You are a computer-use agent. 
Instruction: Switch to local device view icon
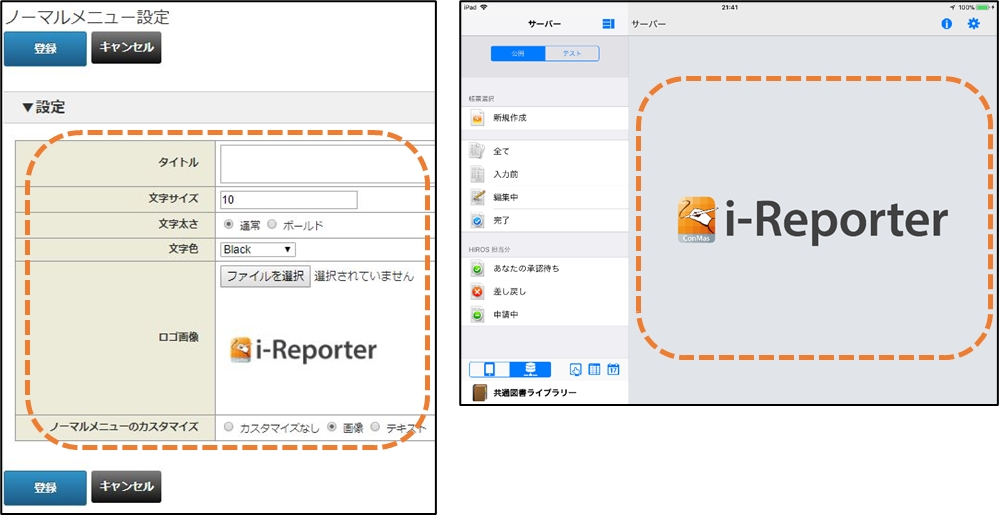(x=489, y=370)
